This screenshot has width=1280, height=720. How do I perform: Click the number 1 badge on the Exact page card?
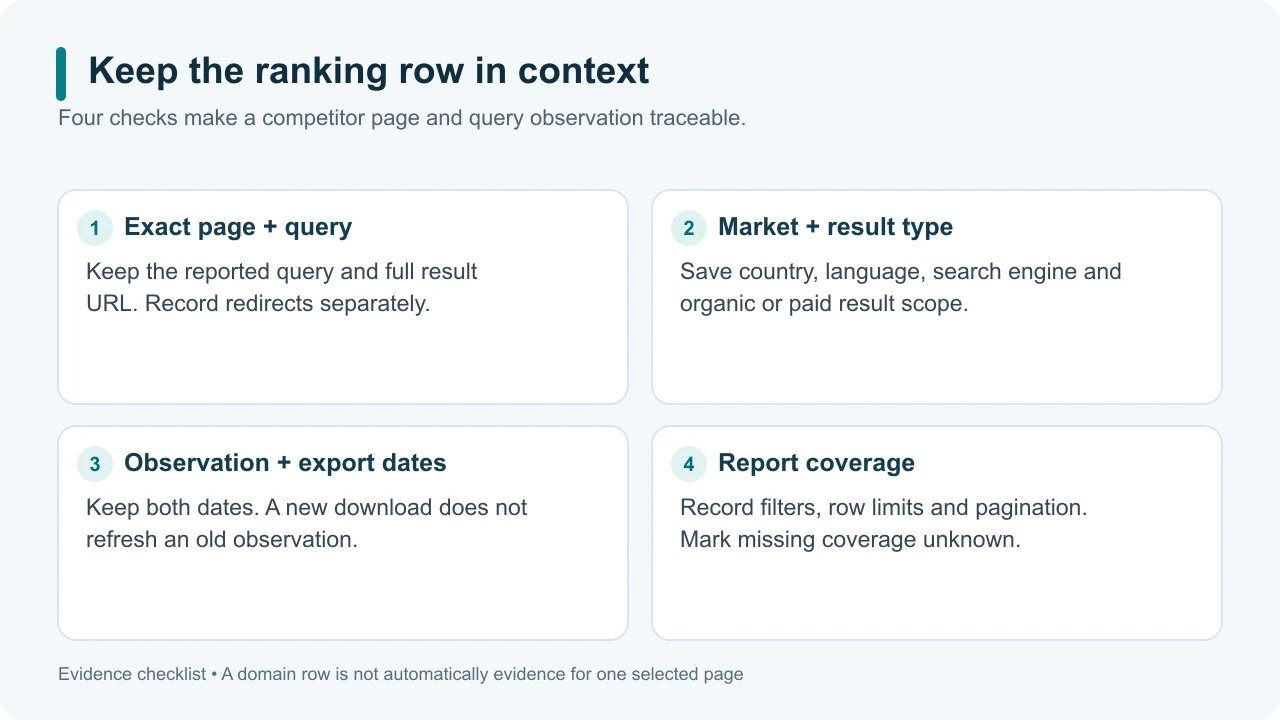(95, 228)
